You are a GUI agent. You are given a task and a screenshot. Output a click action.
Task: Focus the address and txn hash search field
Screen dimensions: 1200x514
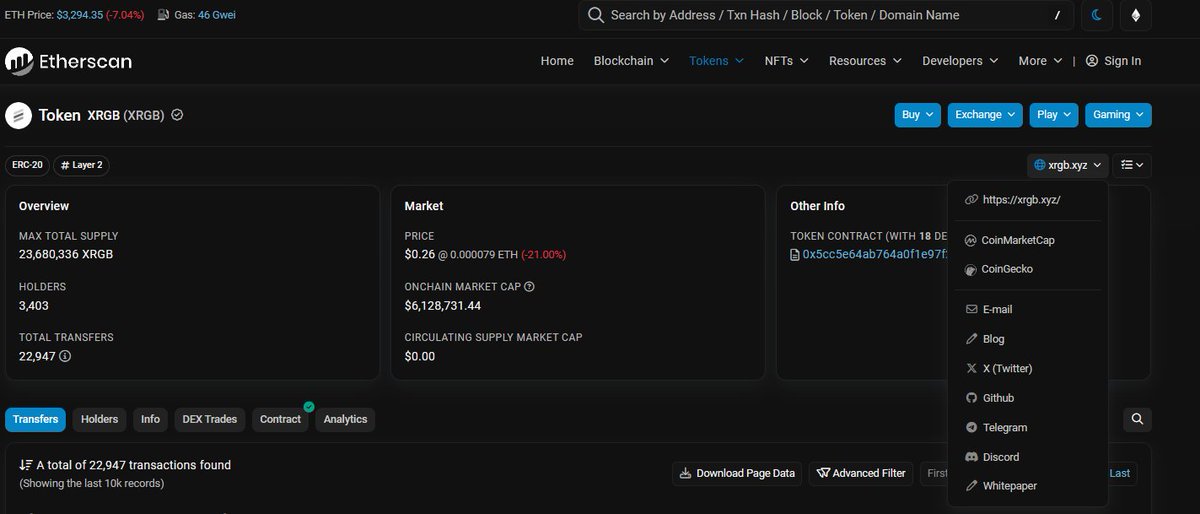825,15
